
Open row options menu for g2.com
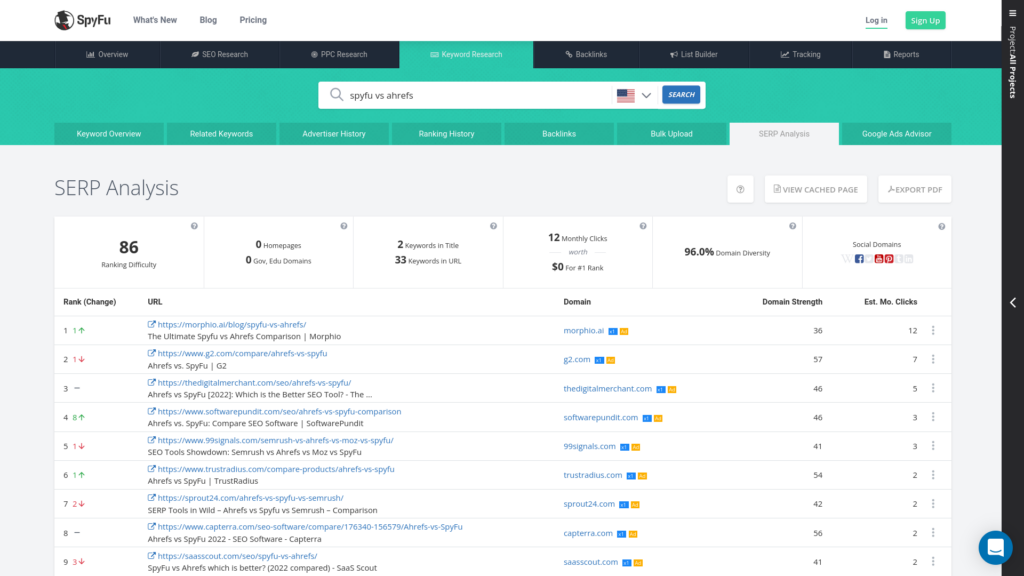[x=933, y=359]
